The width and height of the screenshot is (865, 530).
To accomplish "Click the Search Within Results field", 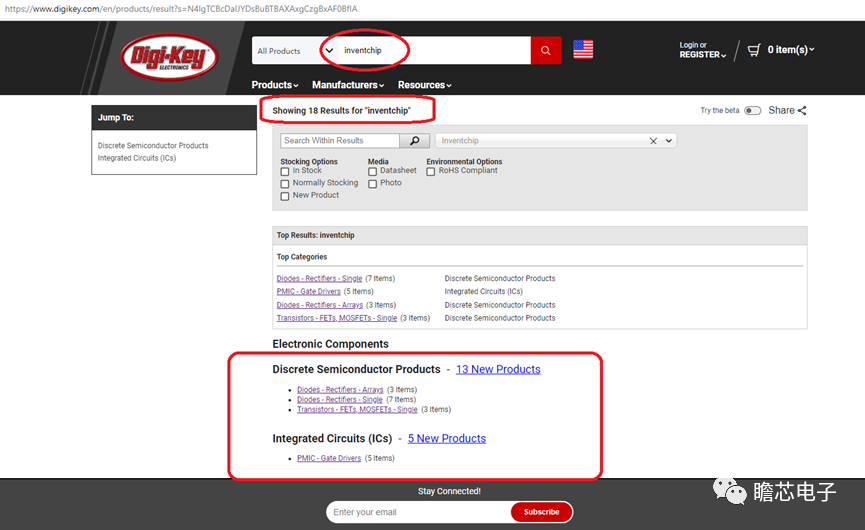I will point(340,141).
